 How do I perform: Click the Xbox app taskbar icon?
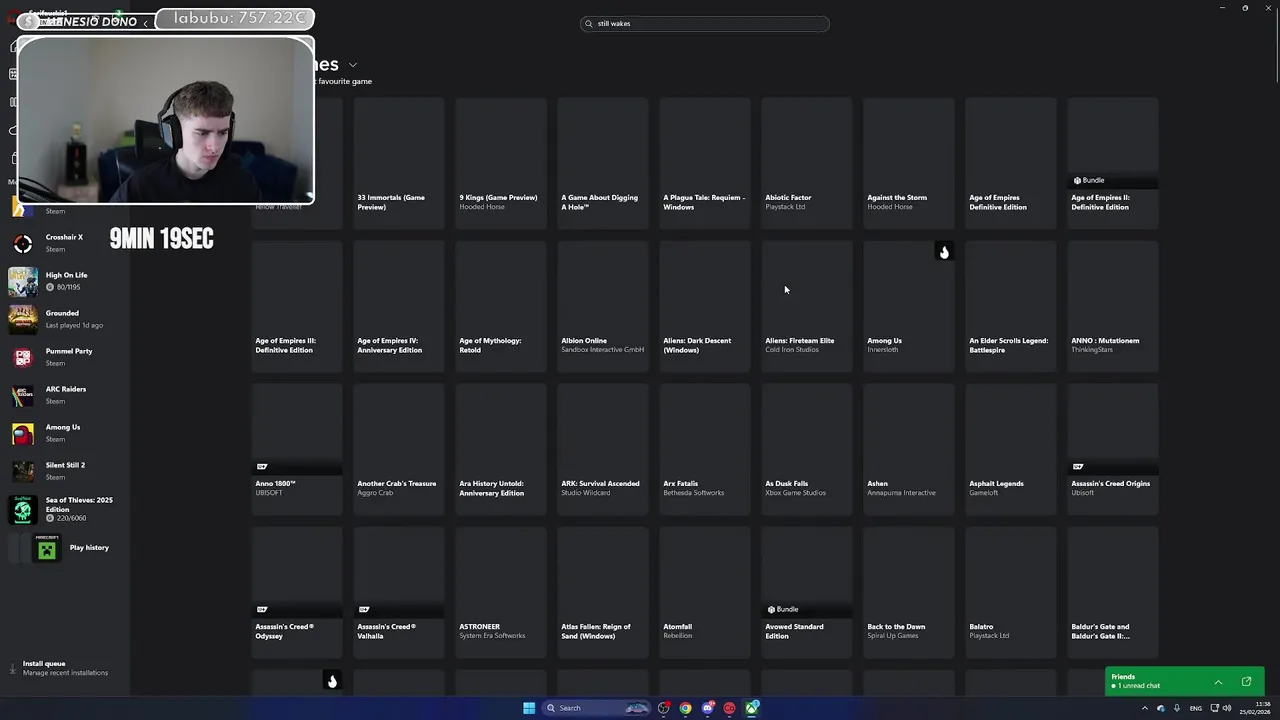[752, 708]
